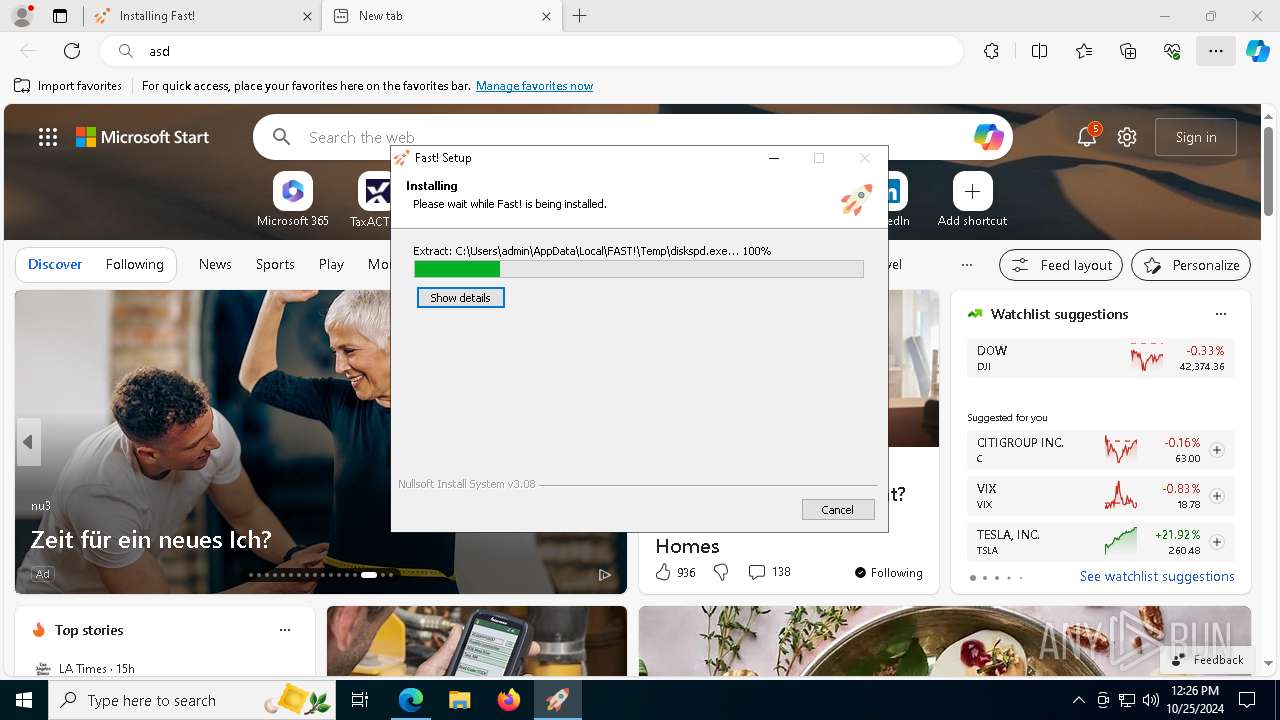Go to previous carousel slide arrow
The image size is (1280, 720).
click(x=28, y=442)
